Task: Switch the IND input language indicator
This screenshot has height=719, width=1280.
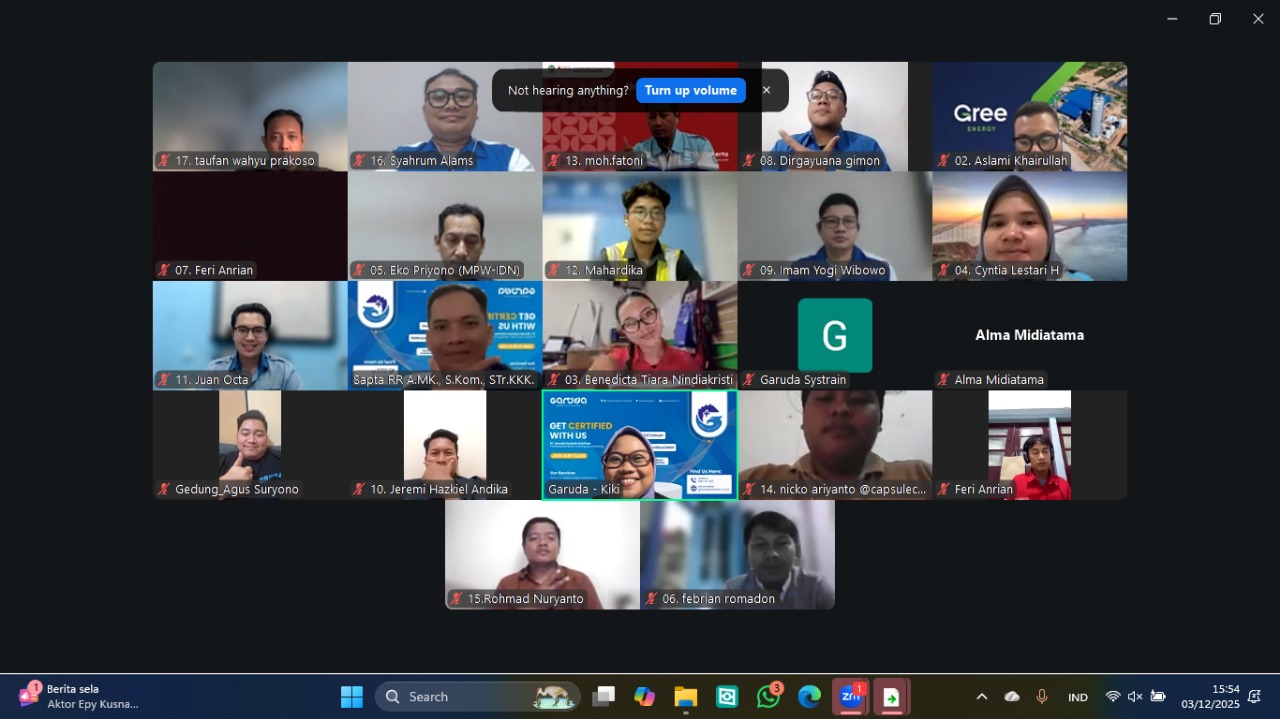Action: 1078,697
